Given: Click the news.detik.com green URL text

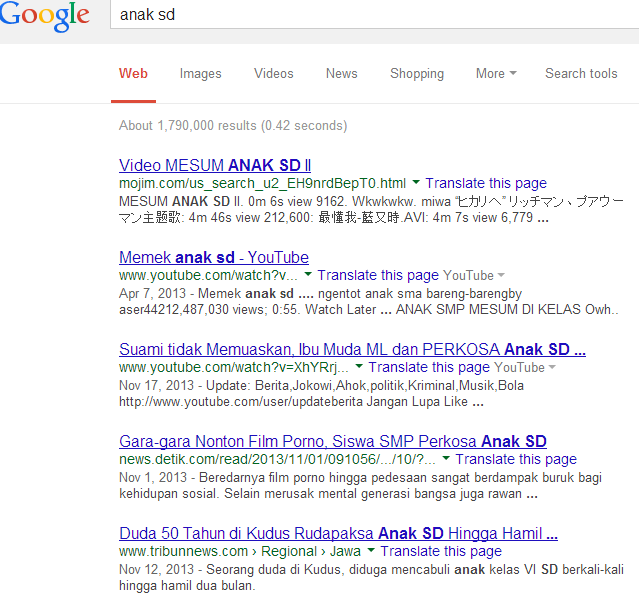Looking at the screenshot, I should (x=277, y=459).
